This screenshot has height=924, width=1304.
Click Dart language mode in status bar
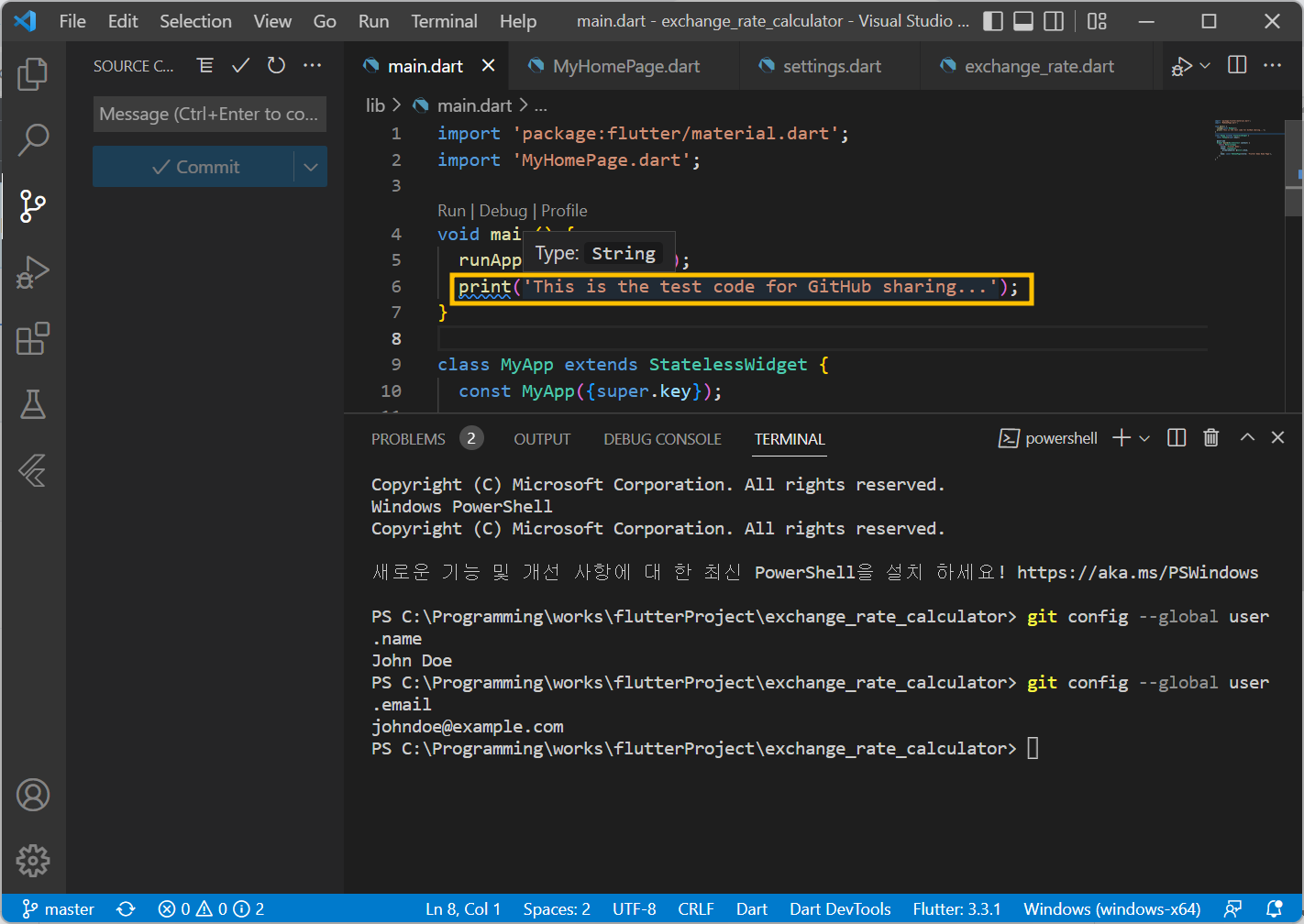pos(751,908)
